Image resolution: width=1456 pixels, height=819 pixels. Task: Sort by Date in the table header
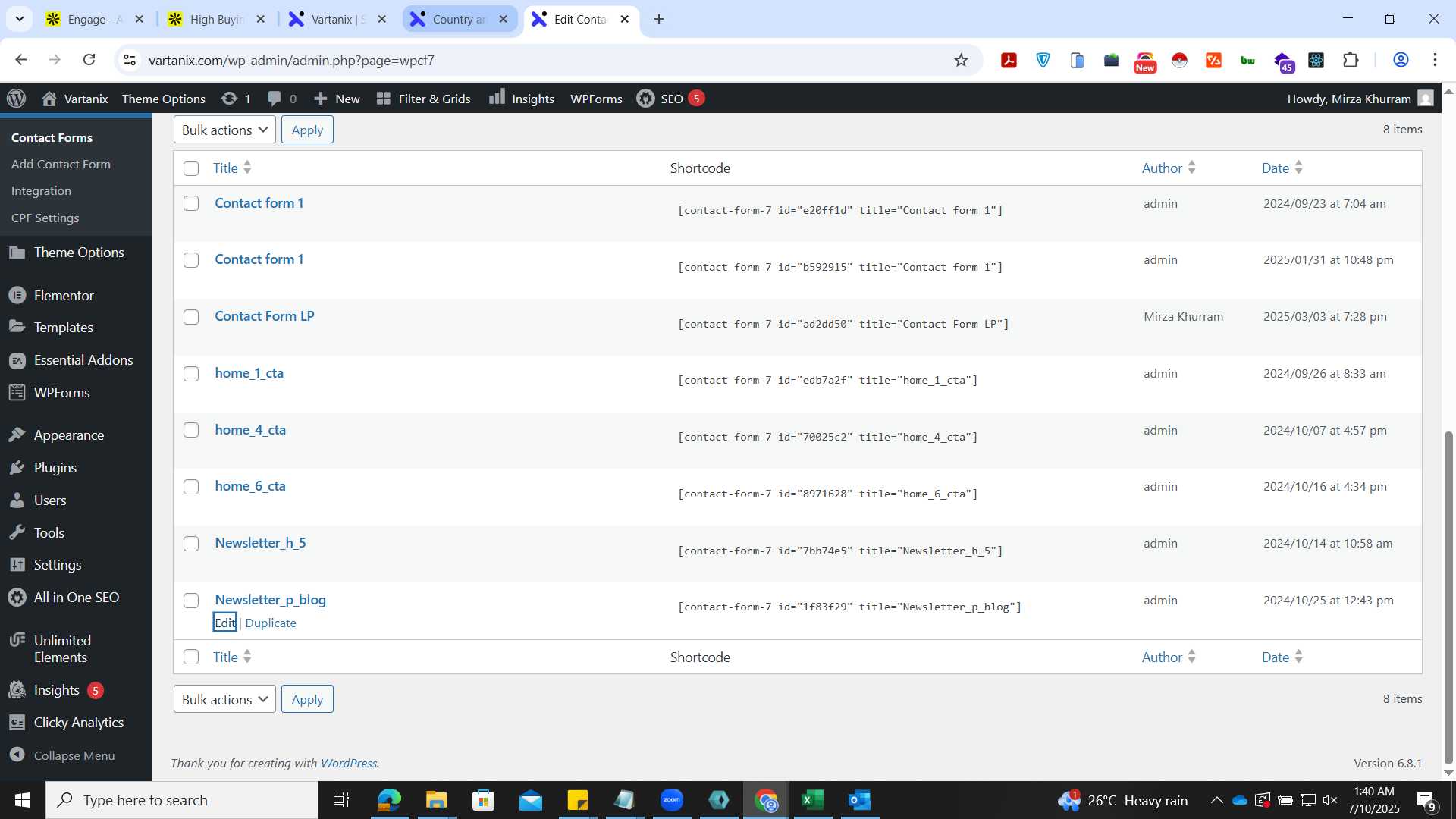1282,168
